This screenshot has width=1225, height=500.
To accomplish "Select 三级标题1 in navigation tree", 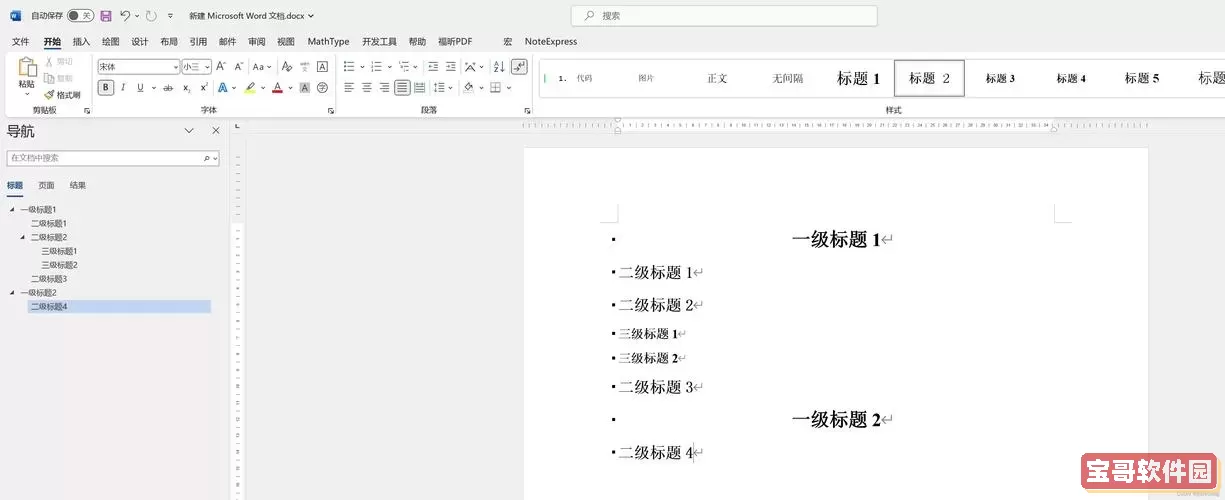I will pyautogui.click(x=59, y=251).
